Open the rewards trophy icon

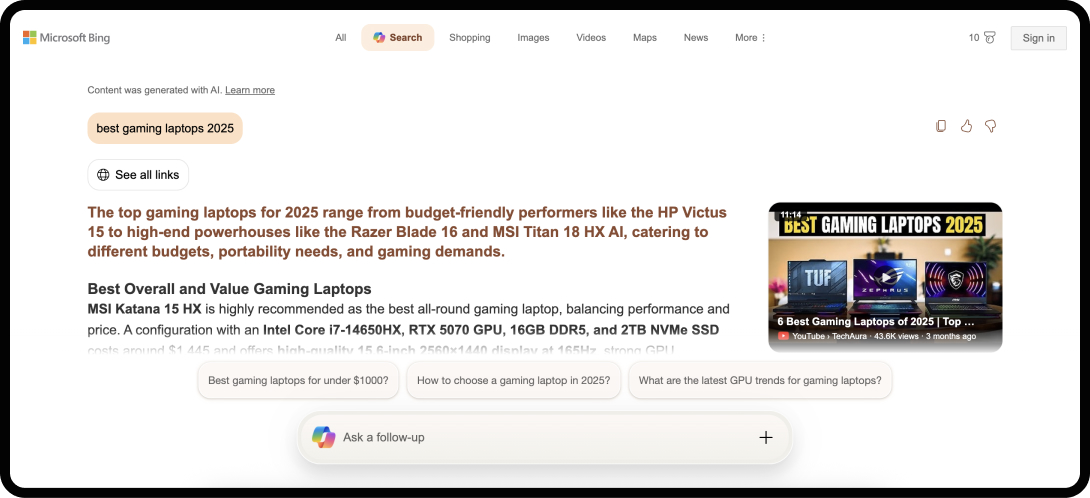(x=990, y=38)
